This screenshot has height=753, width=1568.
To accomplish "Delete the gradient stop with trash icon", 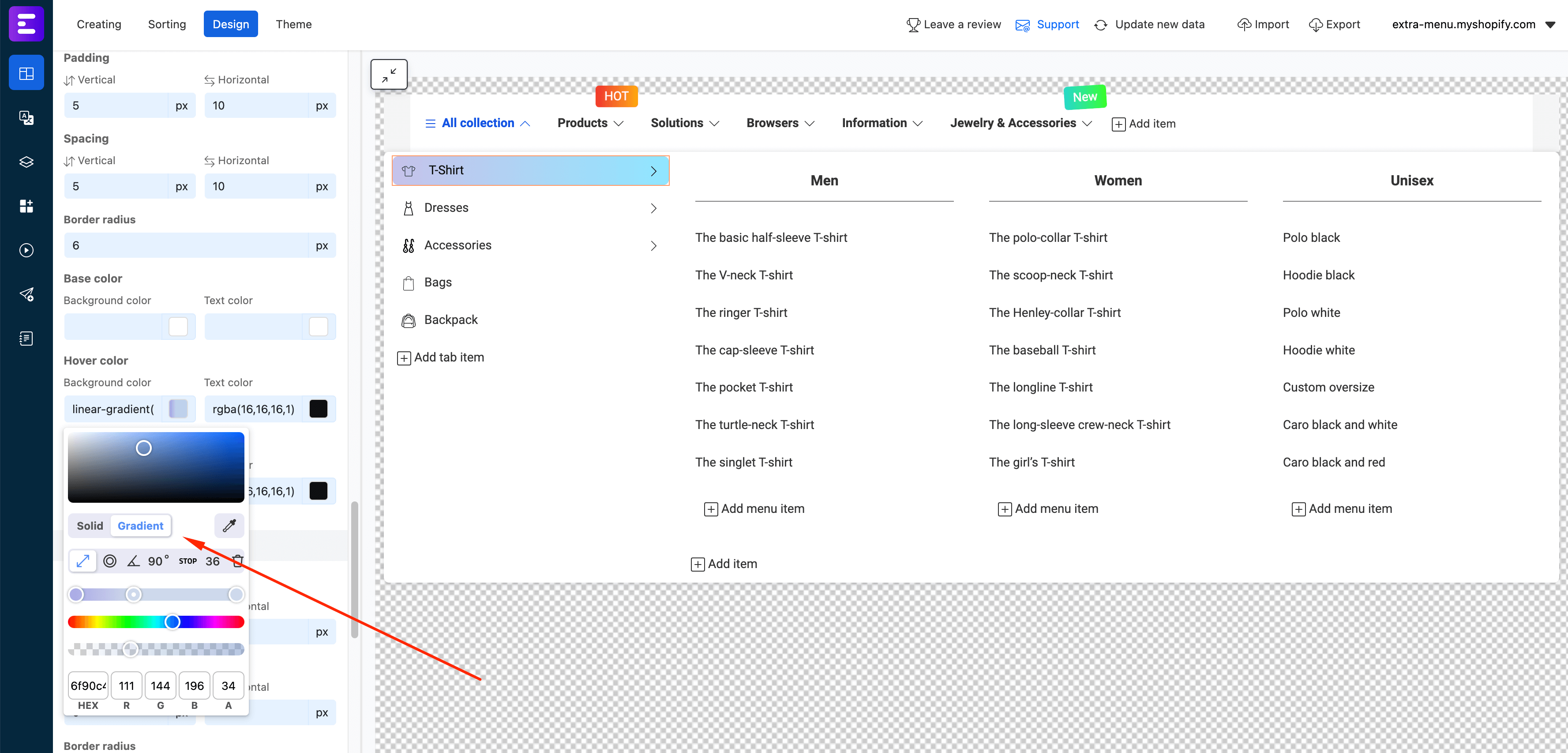I will pyautogui.click(x=237, y=561).
